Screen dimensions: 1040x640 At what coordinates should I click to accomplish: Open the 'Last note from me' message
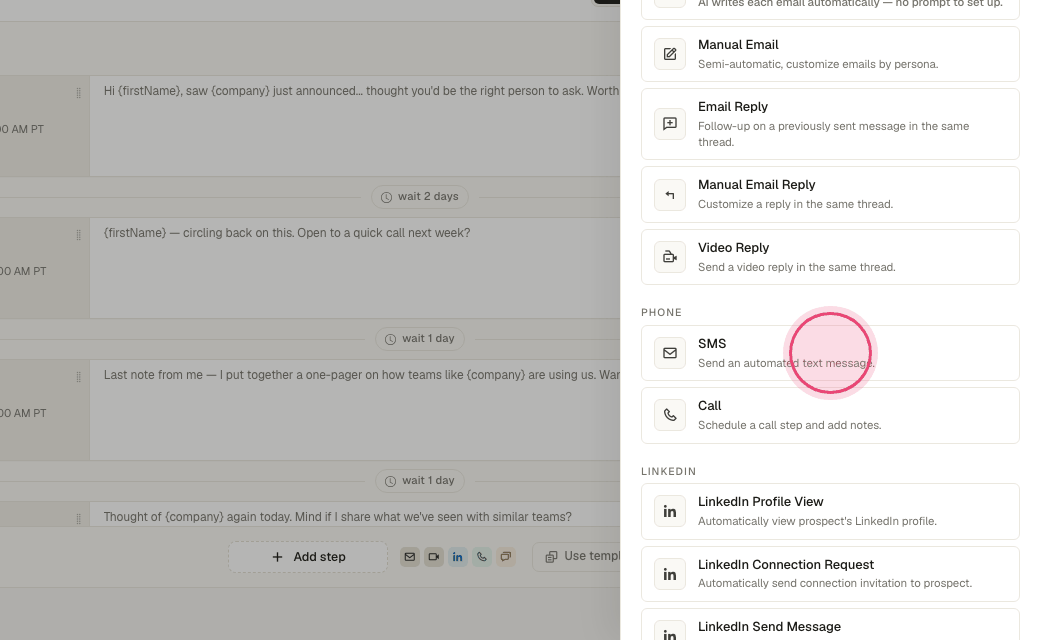point(355,410)
